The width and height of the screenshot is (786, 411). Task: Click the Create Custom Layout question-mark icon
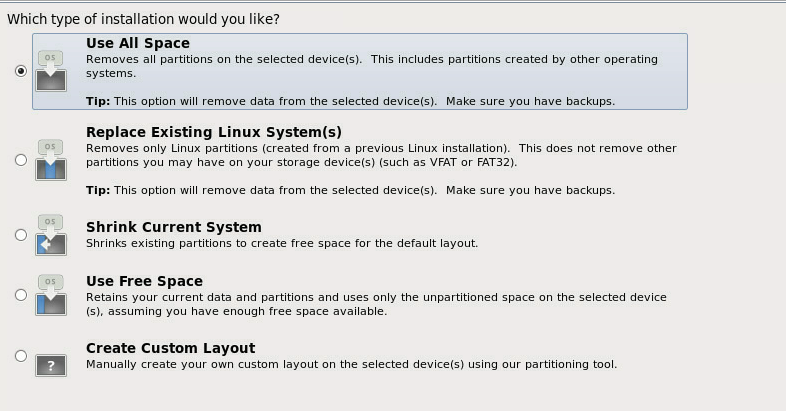pos(51,365)
